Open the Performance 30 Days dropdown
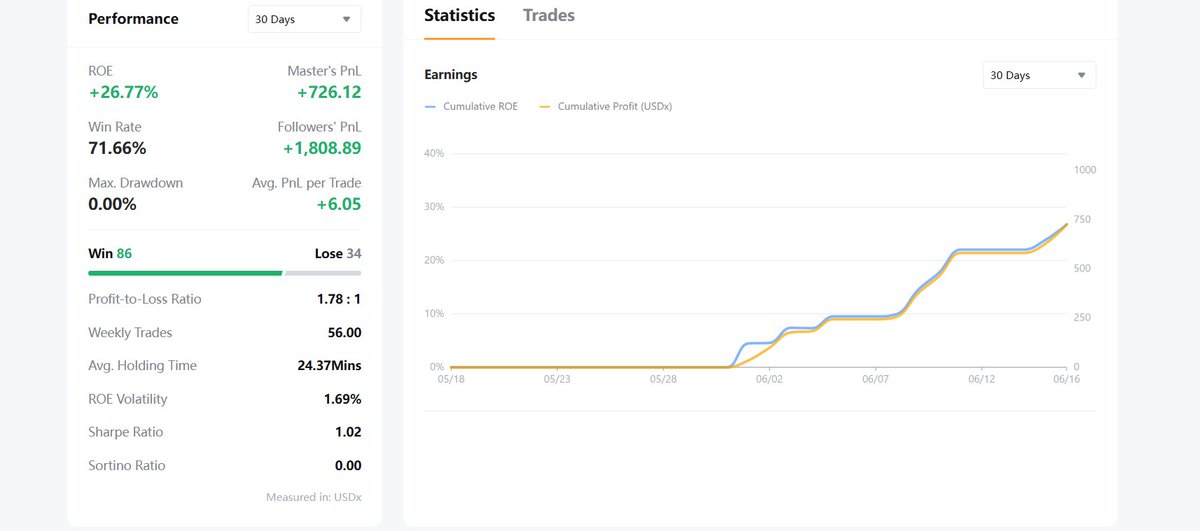The width and height of the screenshot is (1200, 531). [x=304, y=19]
